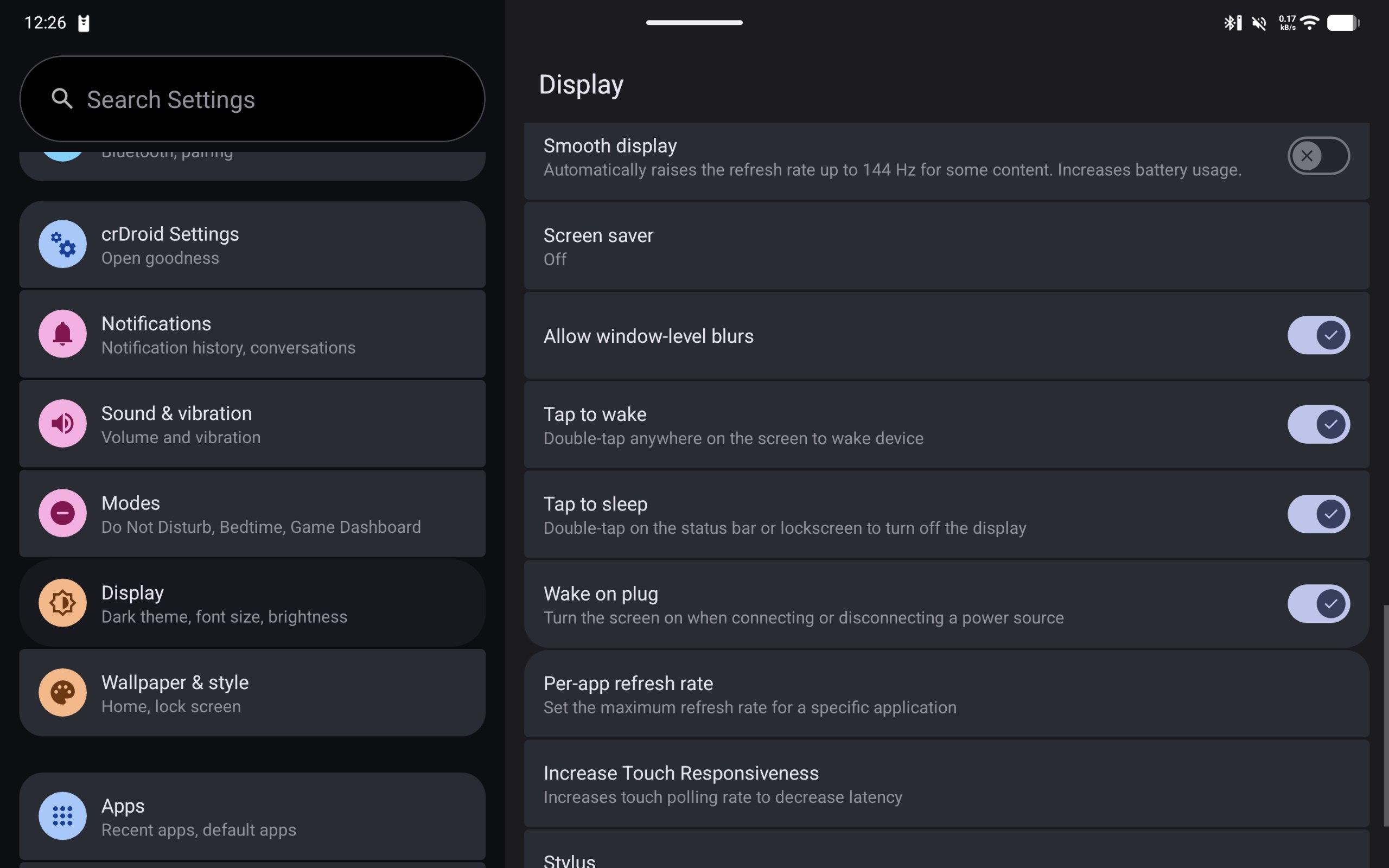The width and height of the screenshot is (1389, 868).
Task: Enable the Smooth display switch
Action: [1318, 156]
